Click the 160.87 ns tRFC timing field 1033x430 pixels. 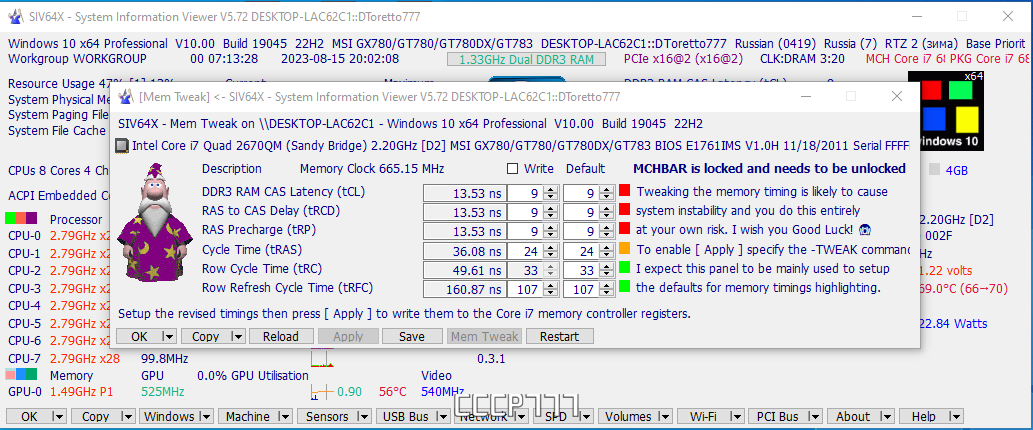465,289
